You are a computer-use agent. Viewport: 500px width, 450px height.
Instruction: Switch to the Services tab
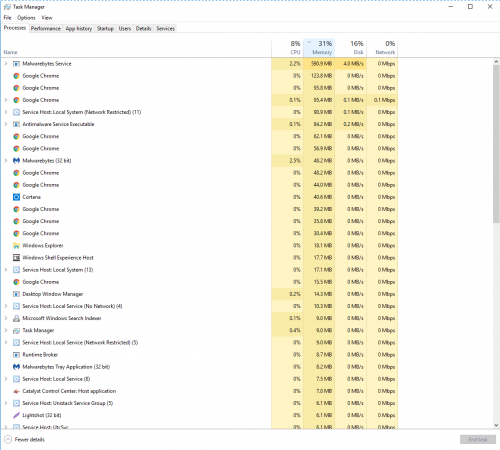165,29
